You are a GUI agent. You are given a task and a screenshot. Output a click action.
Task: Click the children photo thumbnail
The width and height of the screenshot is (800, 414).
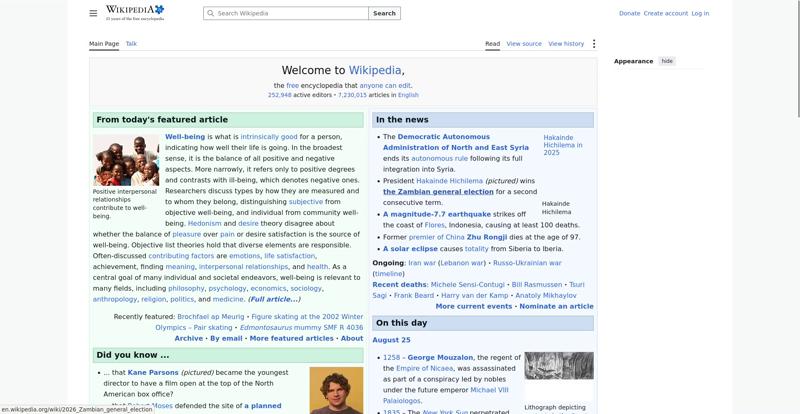point(126,160)
